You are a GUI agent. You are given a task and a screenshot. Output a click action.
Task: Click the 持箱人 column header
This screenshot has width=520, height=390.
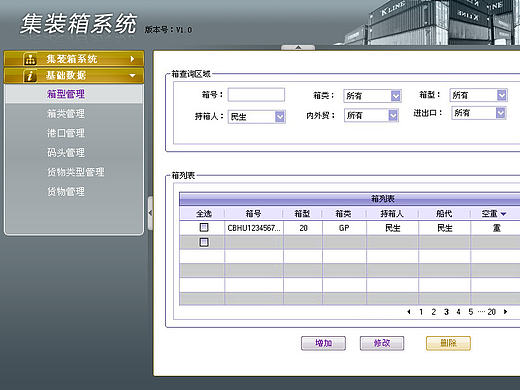pyautogui.click(x=392, y=213)
